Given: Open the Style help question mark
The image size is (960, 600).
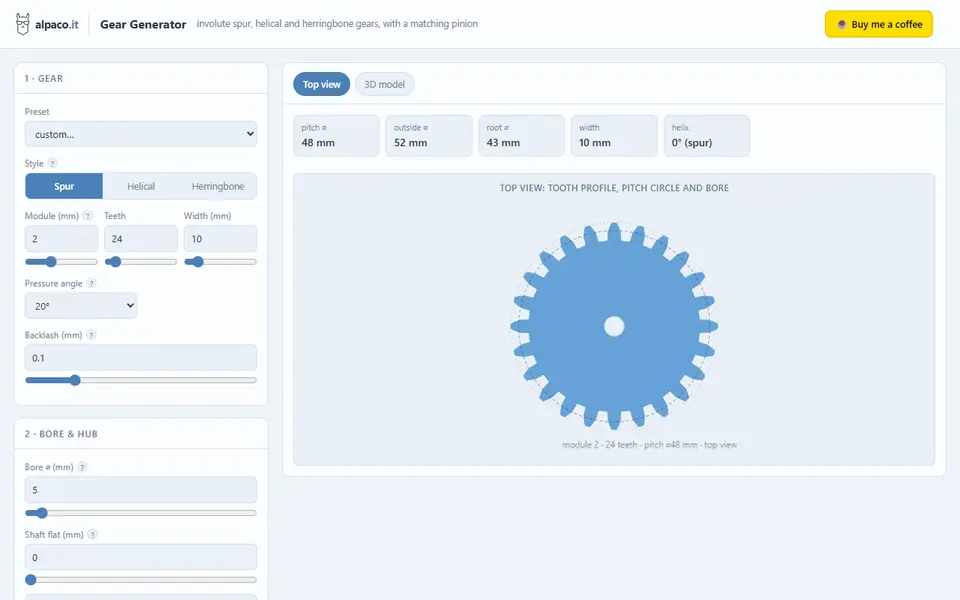Looking at the screenshot, I should point(53,163).
